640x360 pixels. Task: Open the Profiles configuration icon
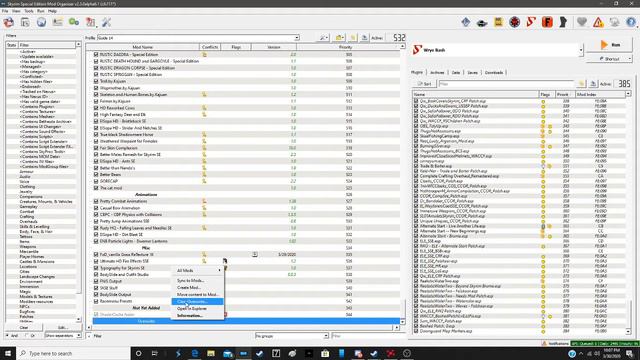(x=58, y=22)
